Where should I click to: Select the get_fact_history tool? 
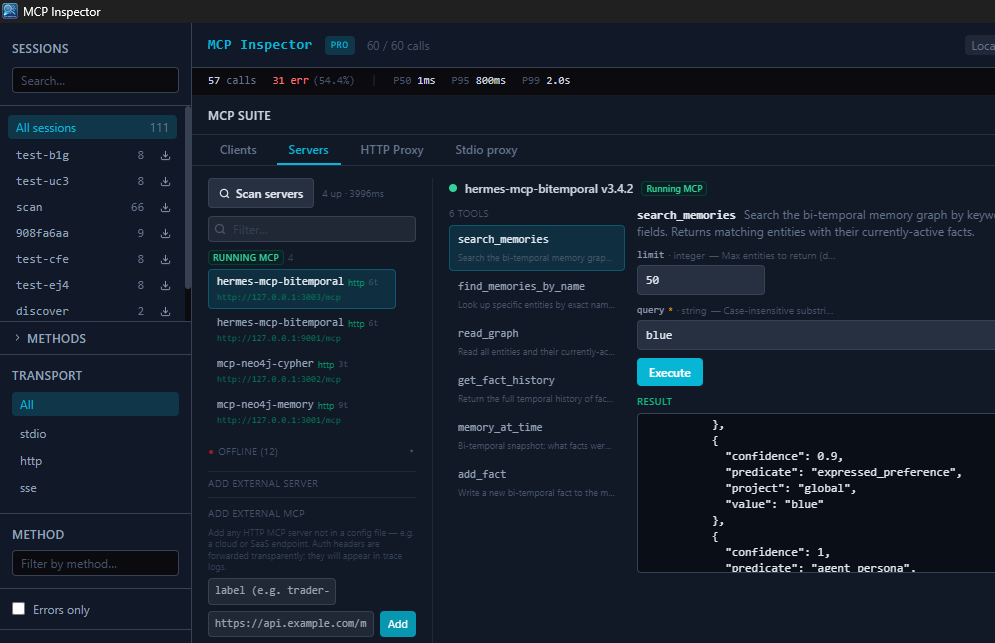coord(537,388)
